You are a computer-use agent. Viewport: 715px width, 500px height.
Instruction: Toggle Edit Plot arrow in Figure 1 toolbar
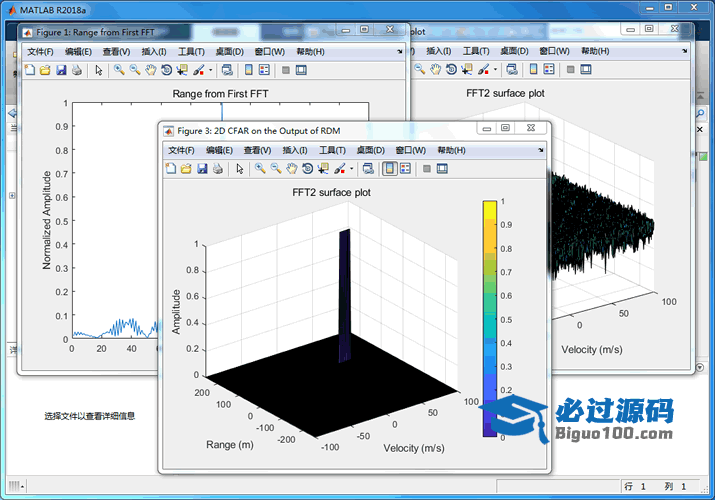[98, 70]
